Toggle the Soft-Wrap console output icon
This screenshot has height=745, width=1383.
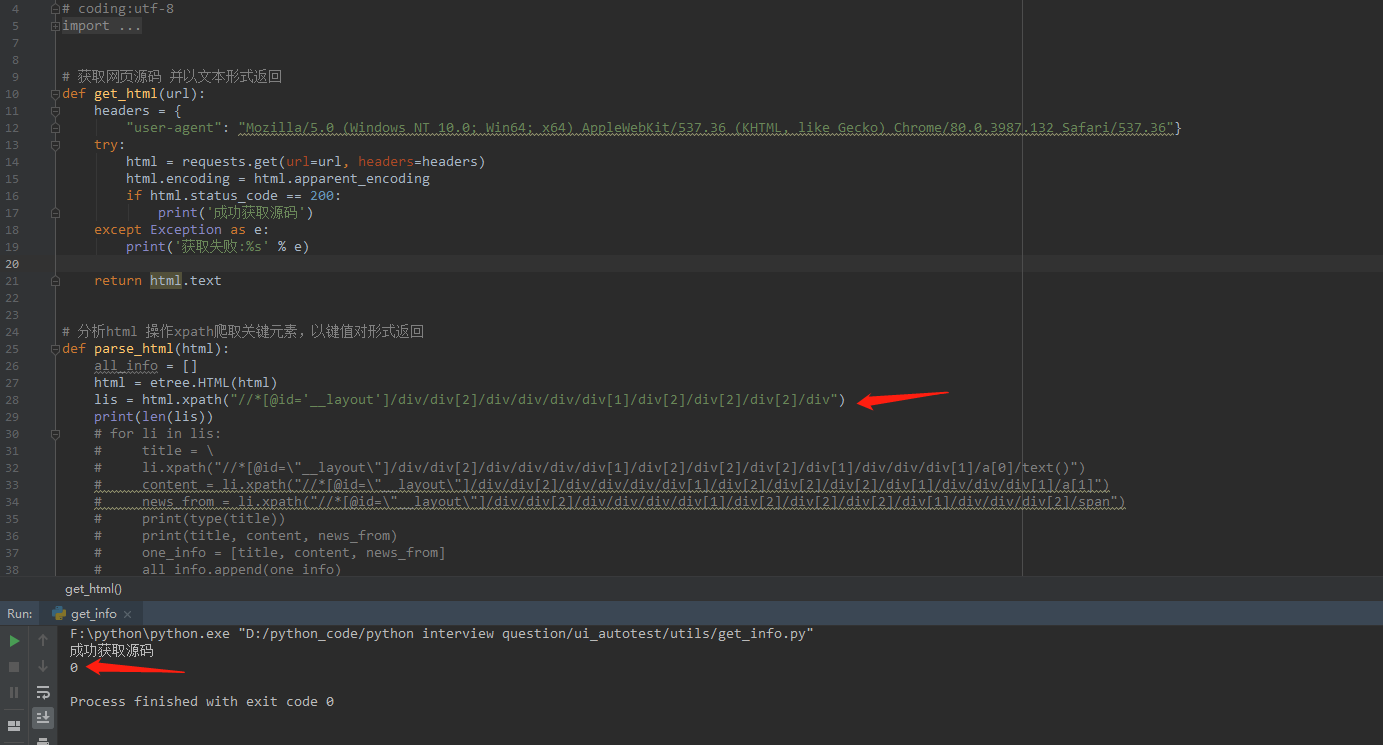pyautogui.click(x=42, y=691)
